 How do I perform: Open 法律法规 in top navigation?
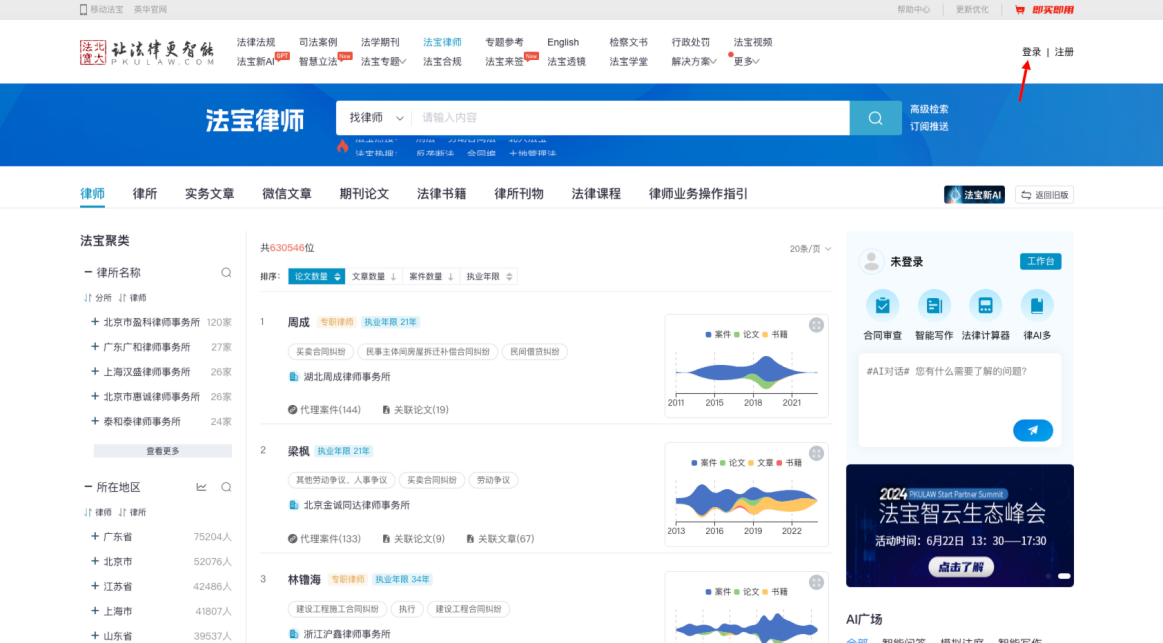(256, 42)
